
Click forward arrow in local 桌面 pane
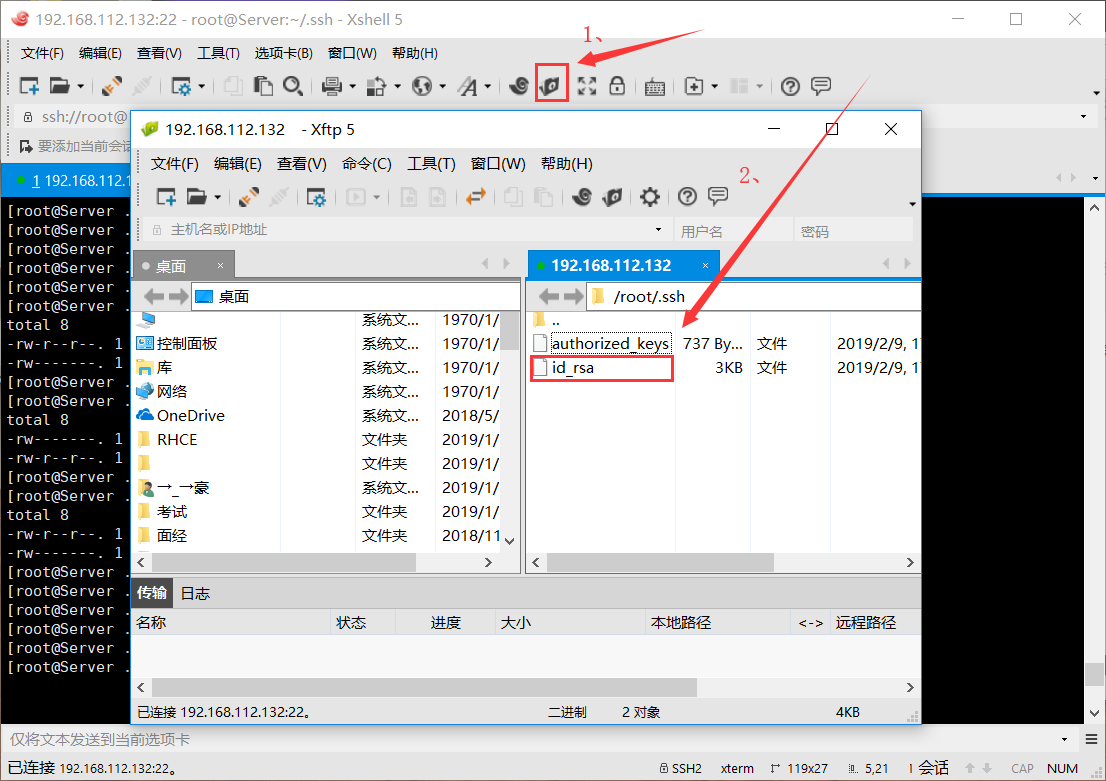[x=178, y=296]
